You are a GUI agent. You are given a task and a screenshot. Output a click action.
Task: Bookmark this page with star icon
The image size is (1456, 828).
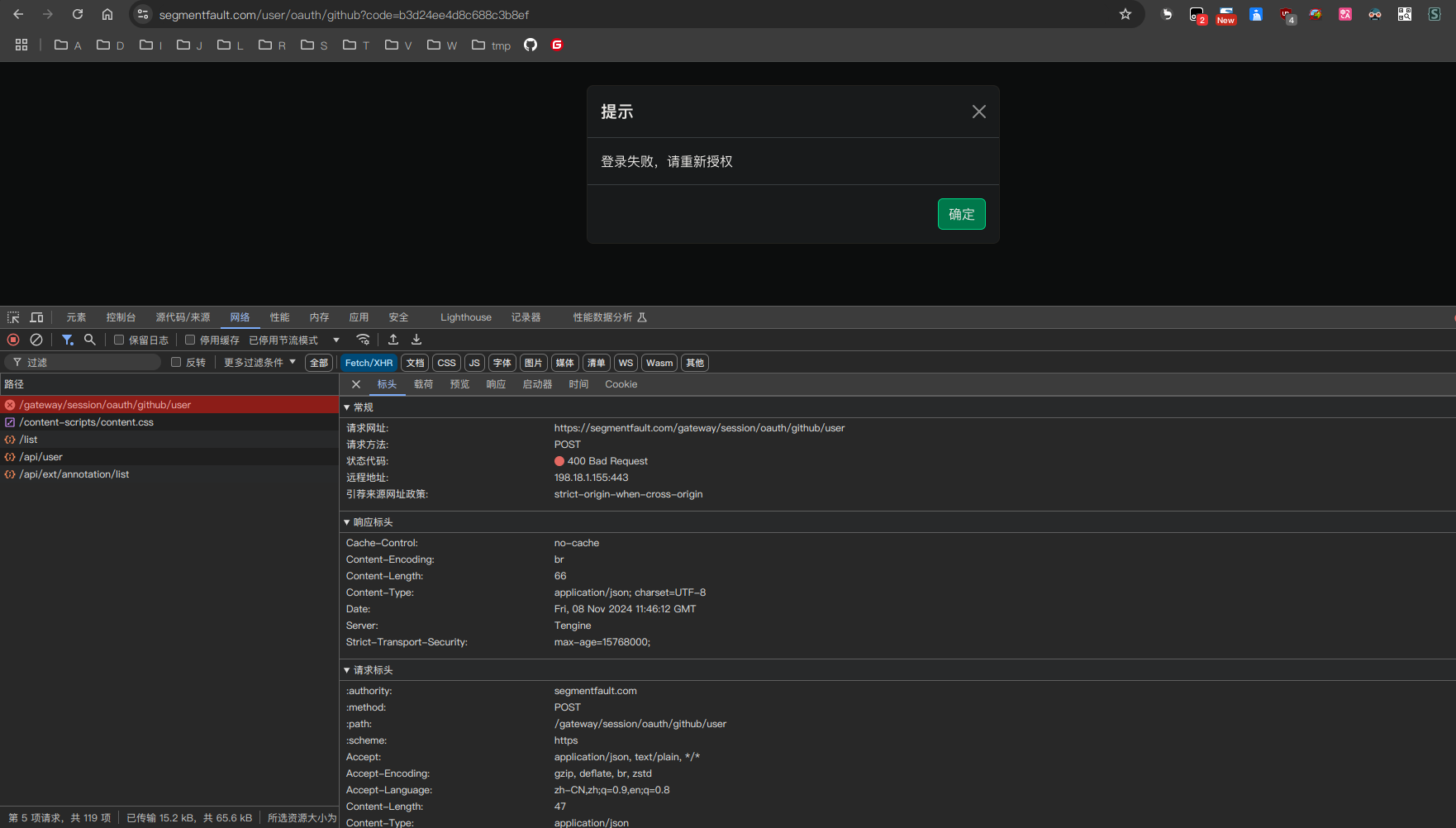tap(1125, 14)
